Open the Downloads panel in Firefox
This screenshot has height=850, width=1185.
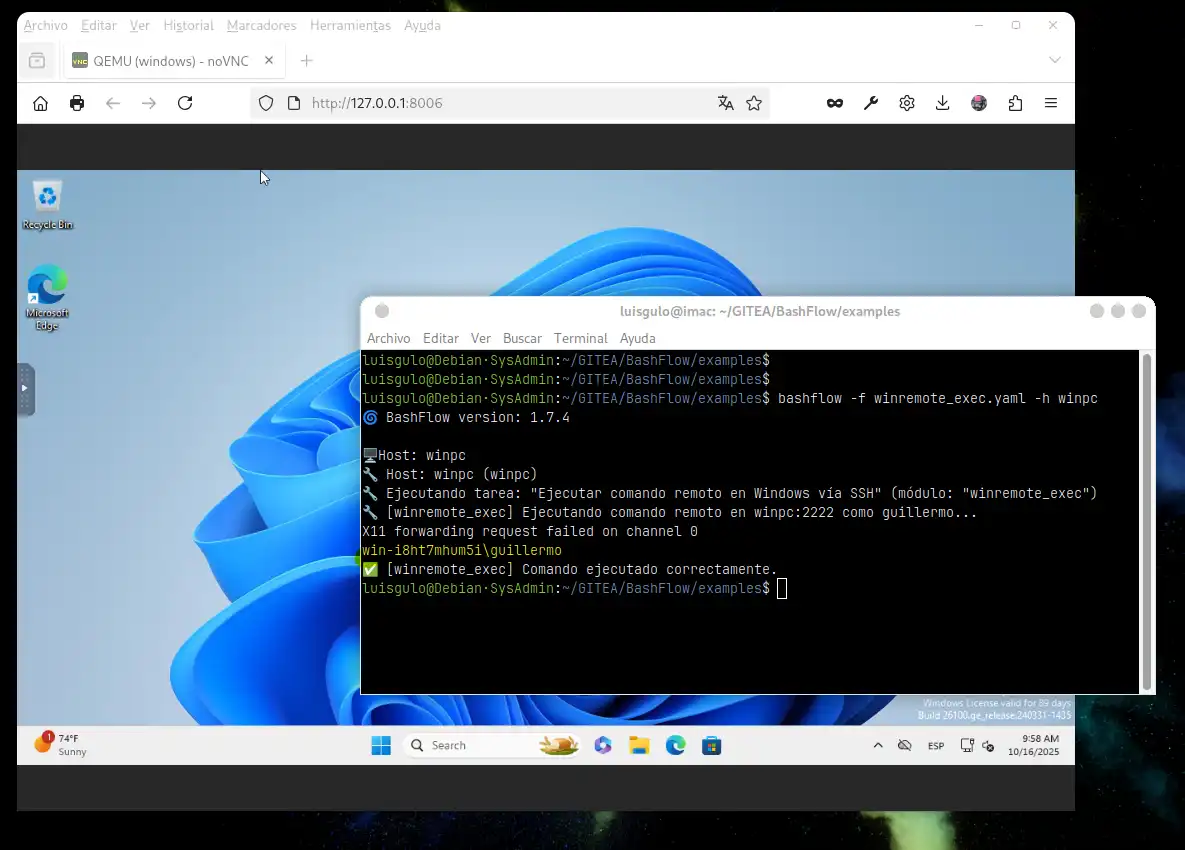click(942, 102)
